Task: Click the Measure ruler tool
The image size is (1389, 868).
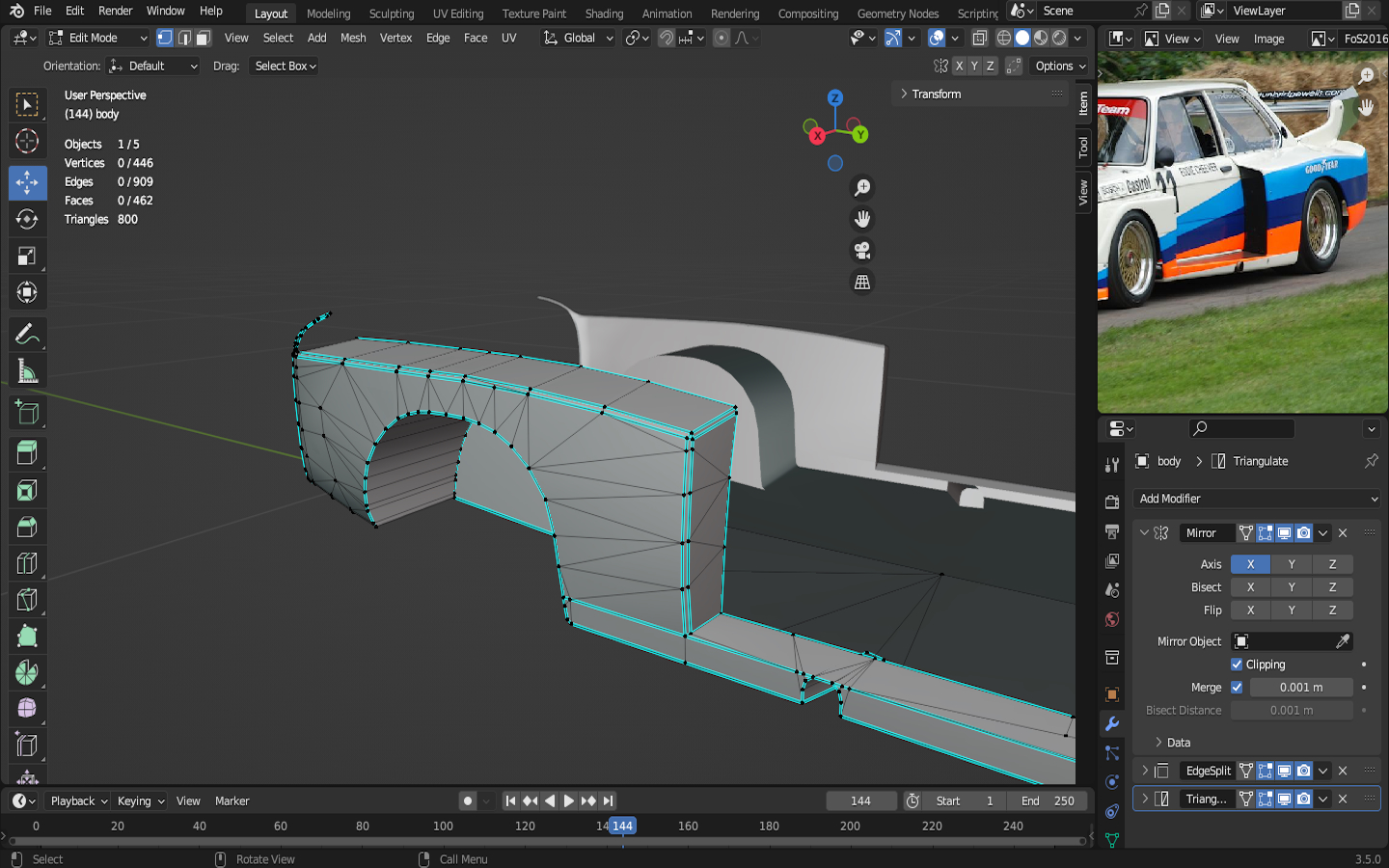Action: (27, 371)
